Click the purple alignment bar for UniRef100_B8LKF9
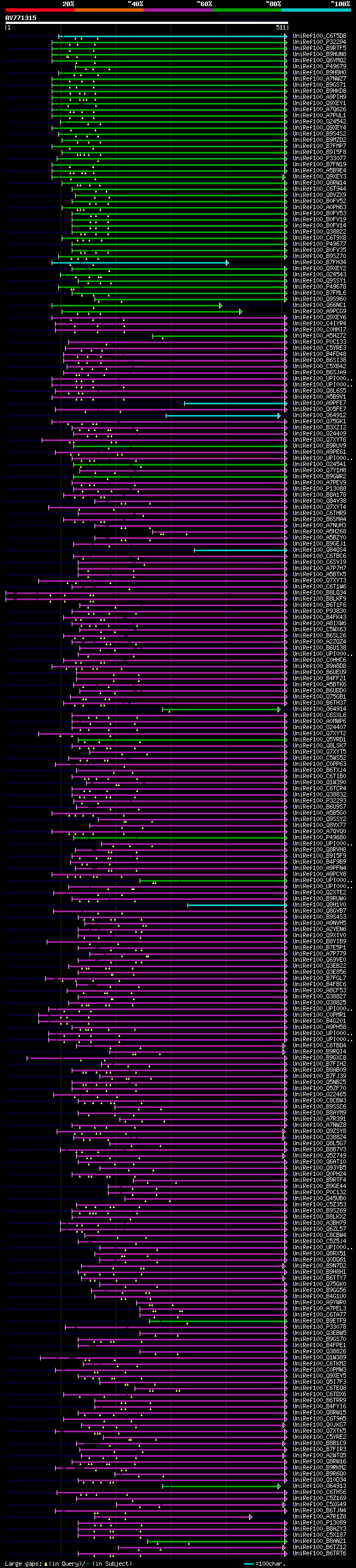 point(146,599)
